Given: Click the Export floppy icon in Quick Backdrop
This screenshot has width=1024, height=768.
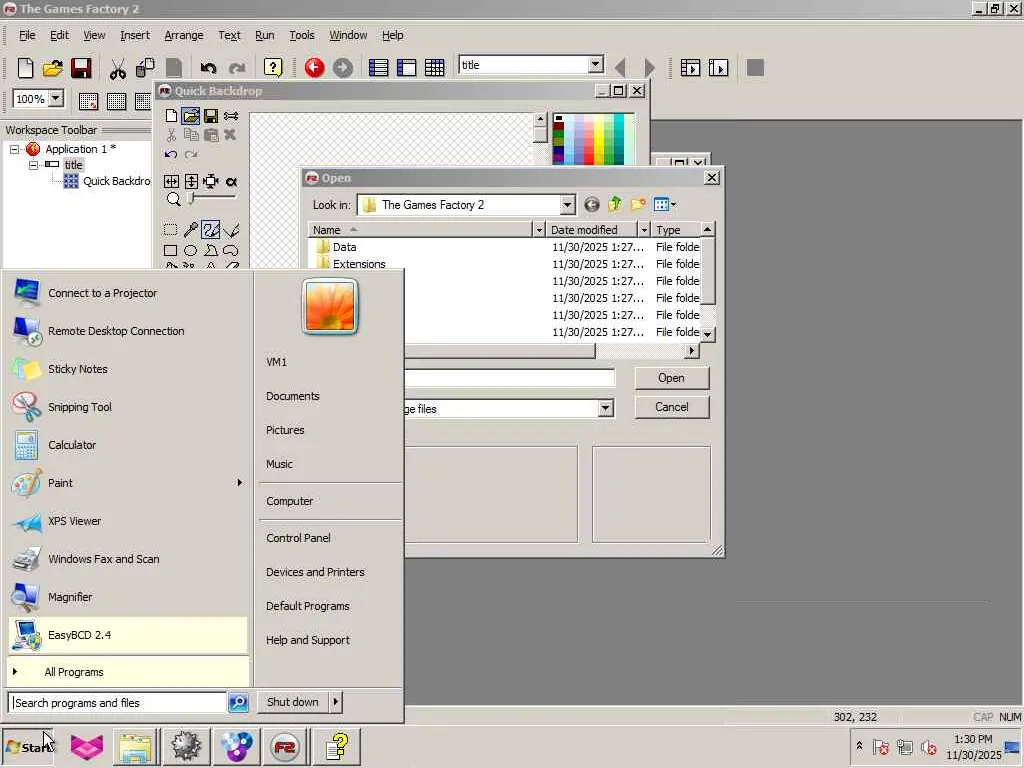Looking at the screenshot, I should pyautogui.click(x=210, y=116).
